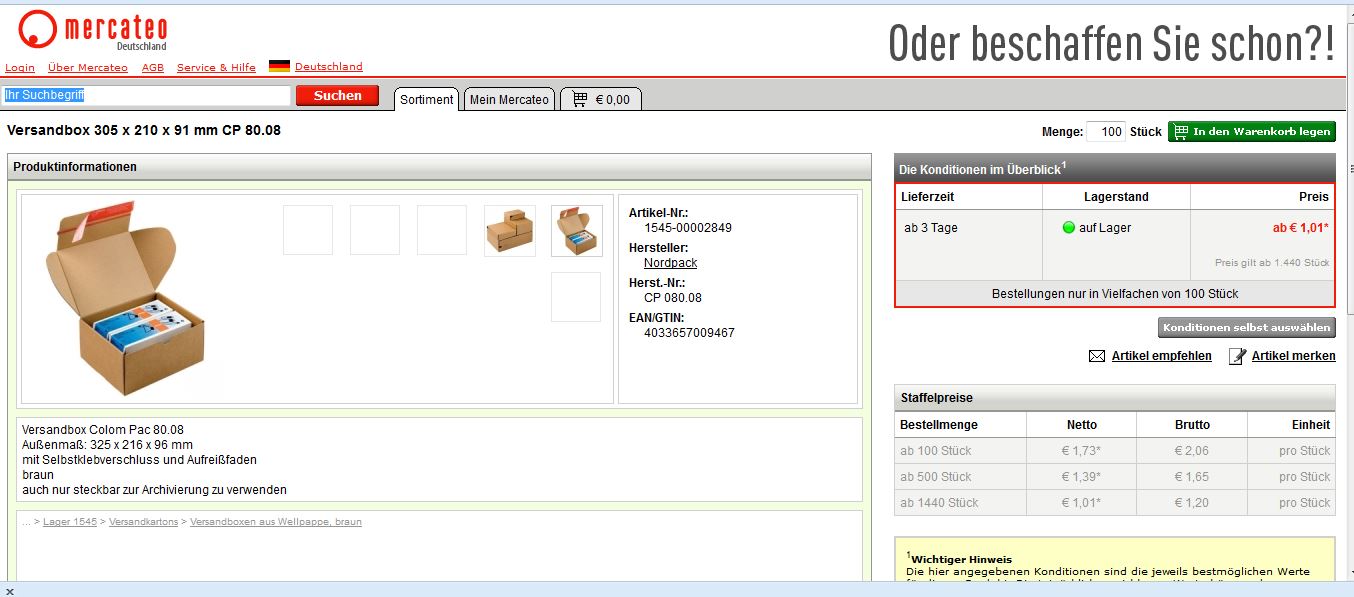Open the € 0,00 cart tab
1354x597 pixels.
point(600,99)
